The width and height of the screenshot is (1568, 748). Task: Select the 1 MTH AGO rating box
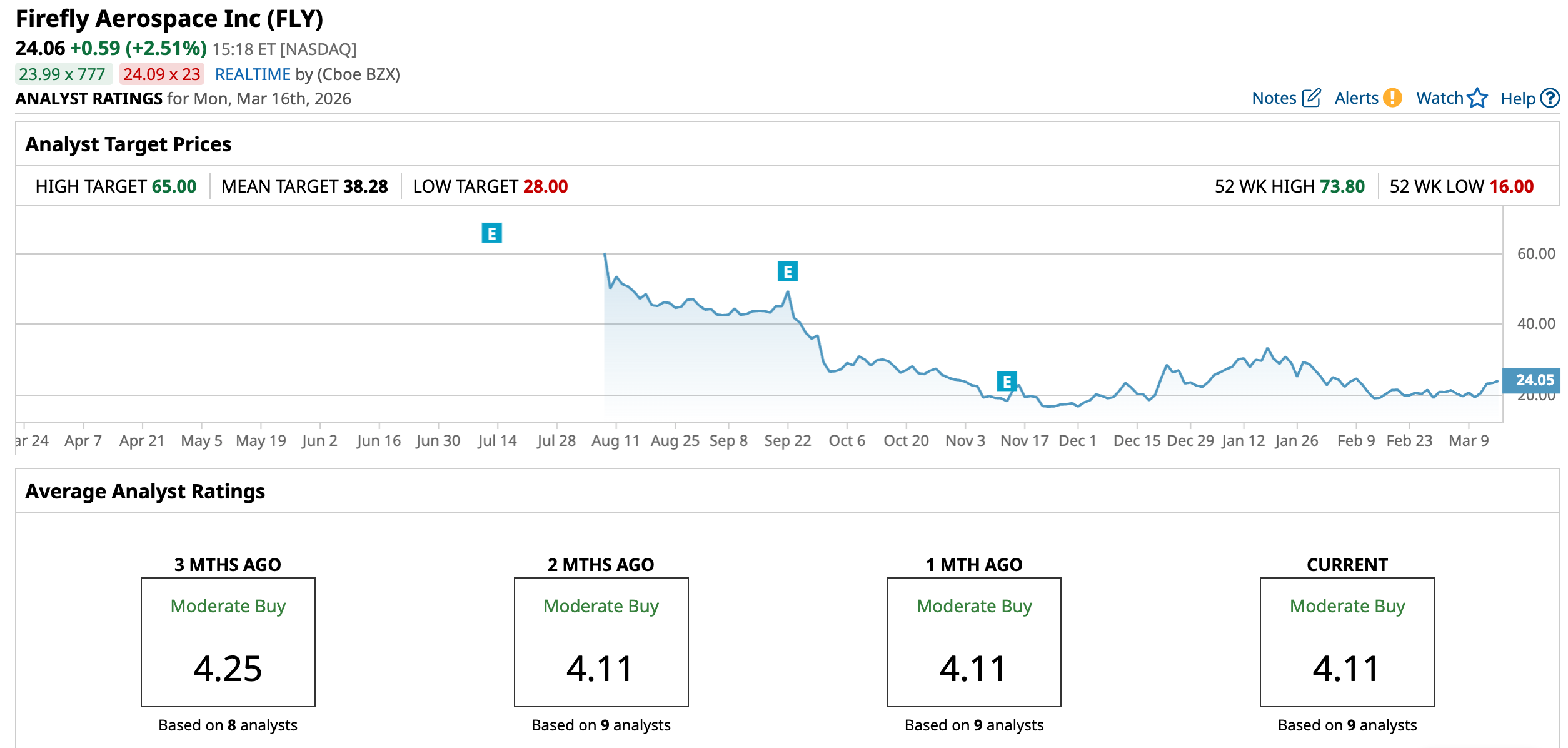tap(973, 642)
